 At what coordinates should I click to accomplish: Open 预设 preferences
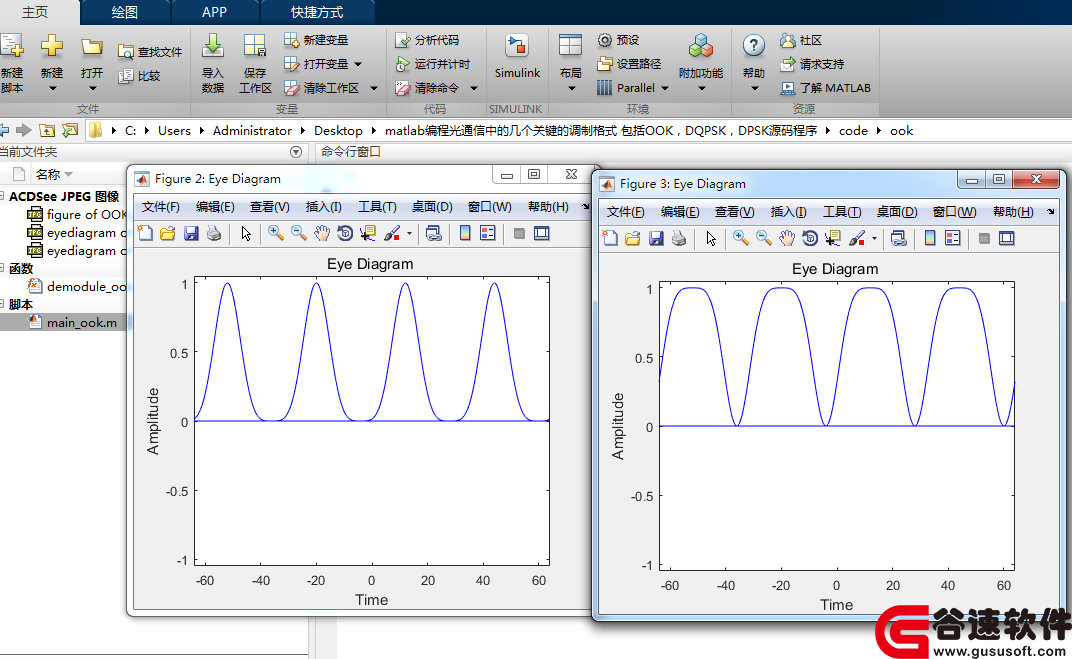(618, 40)
